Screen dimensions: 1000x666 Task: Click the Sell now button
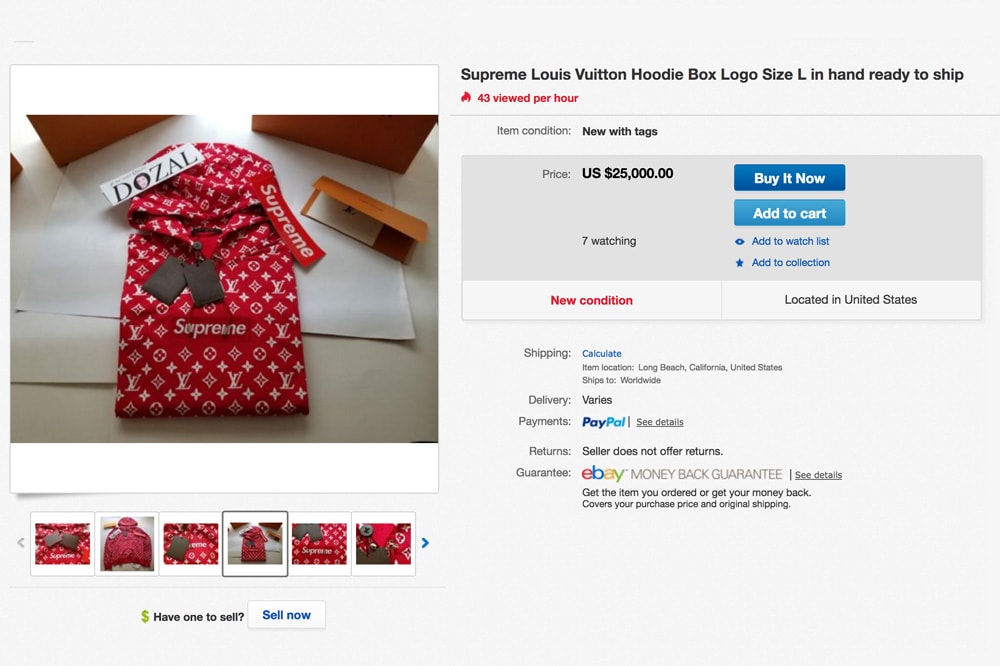[287, 615]
